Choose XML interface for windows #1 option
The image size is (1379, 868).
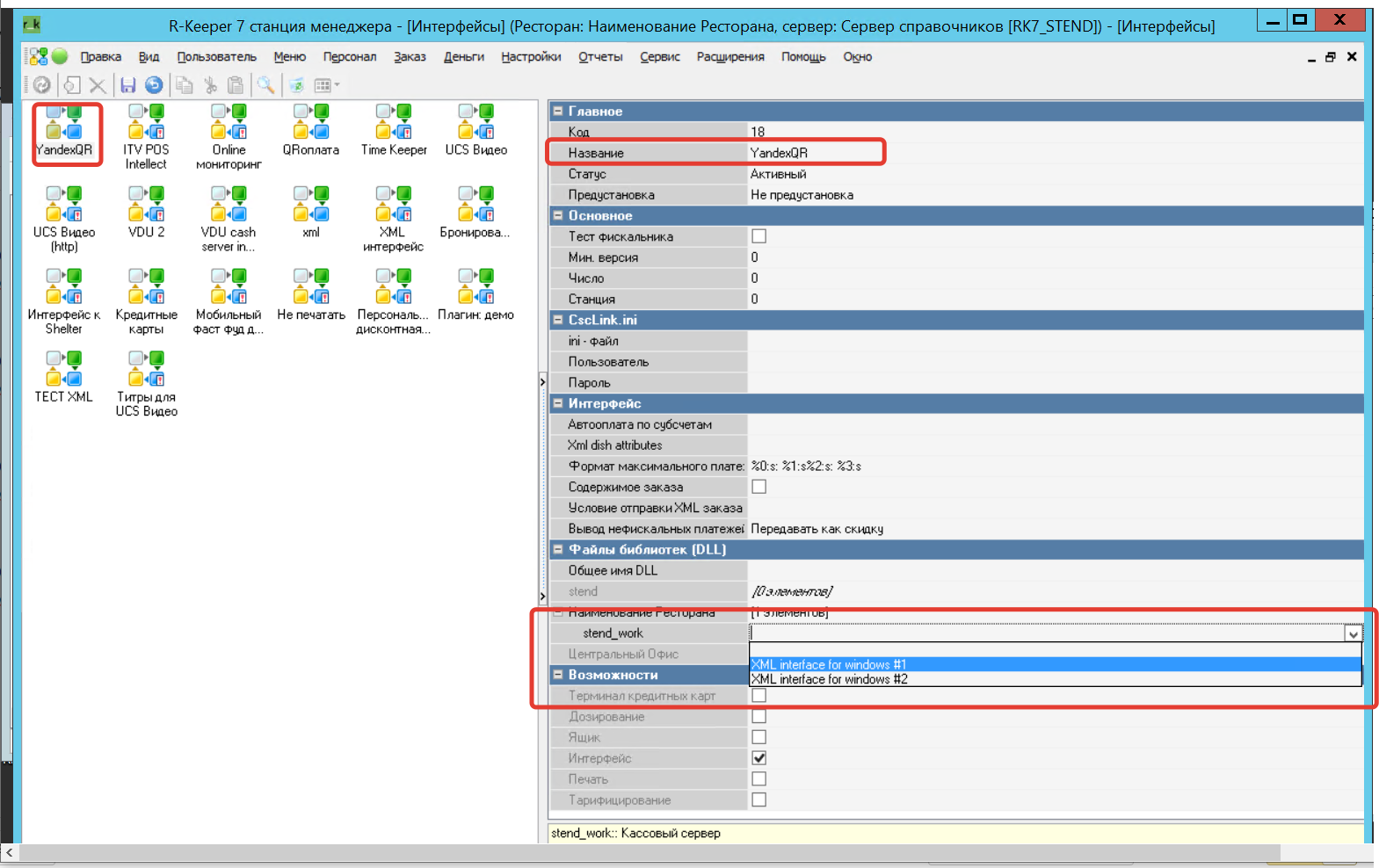(x=829, y=665)
